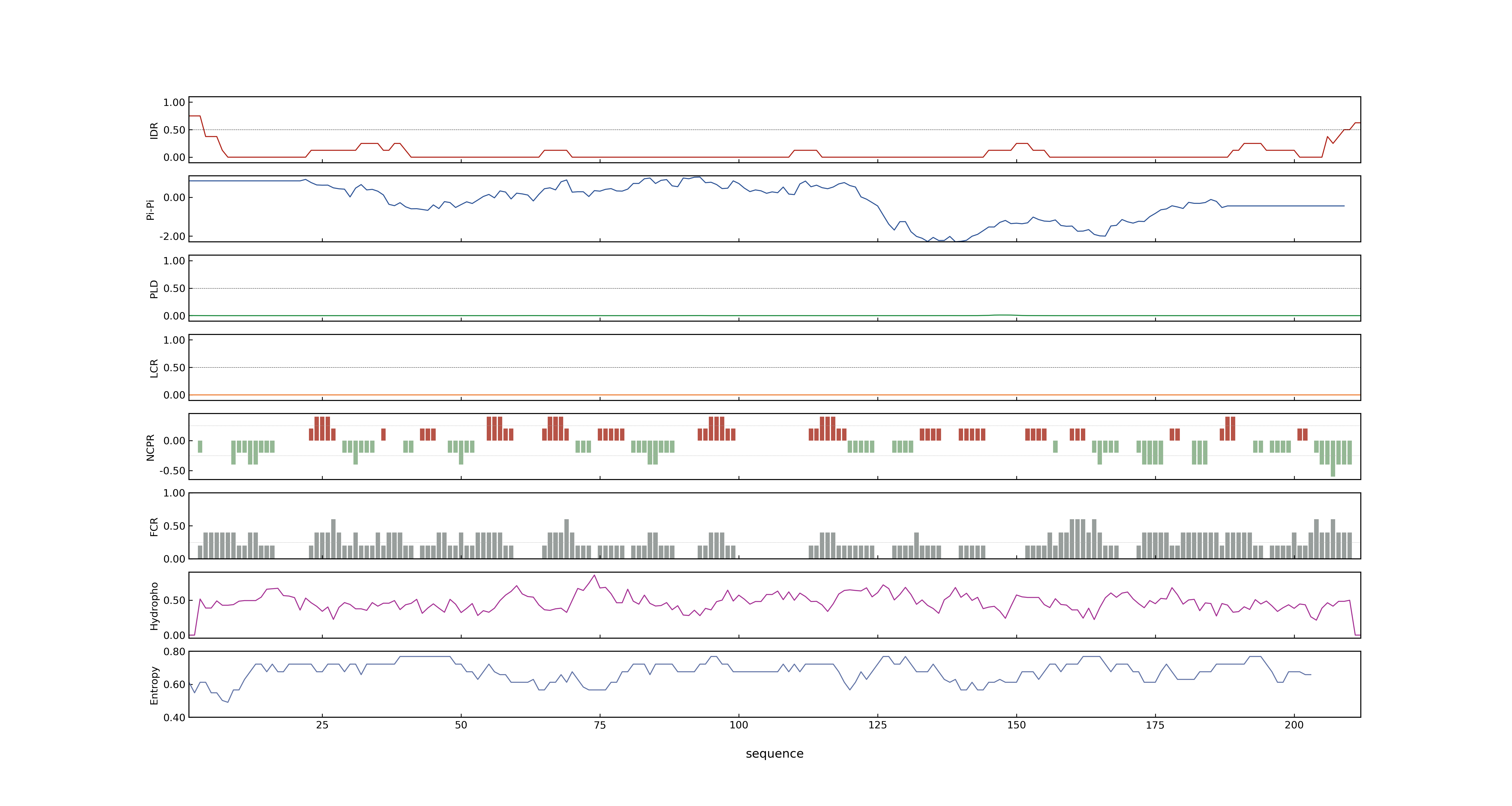
Task: Click the LCR y-axis label
Action: pyautogui.click(x=154, y=368)
